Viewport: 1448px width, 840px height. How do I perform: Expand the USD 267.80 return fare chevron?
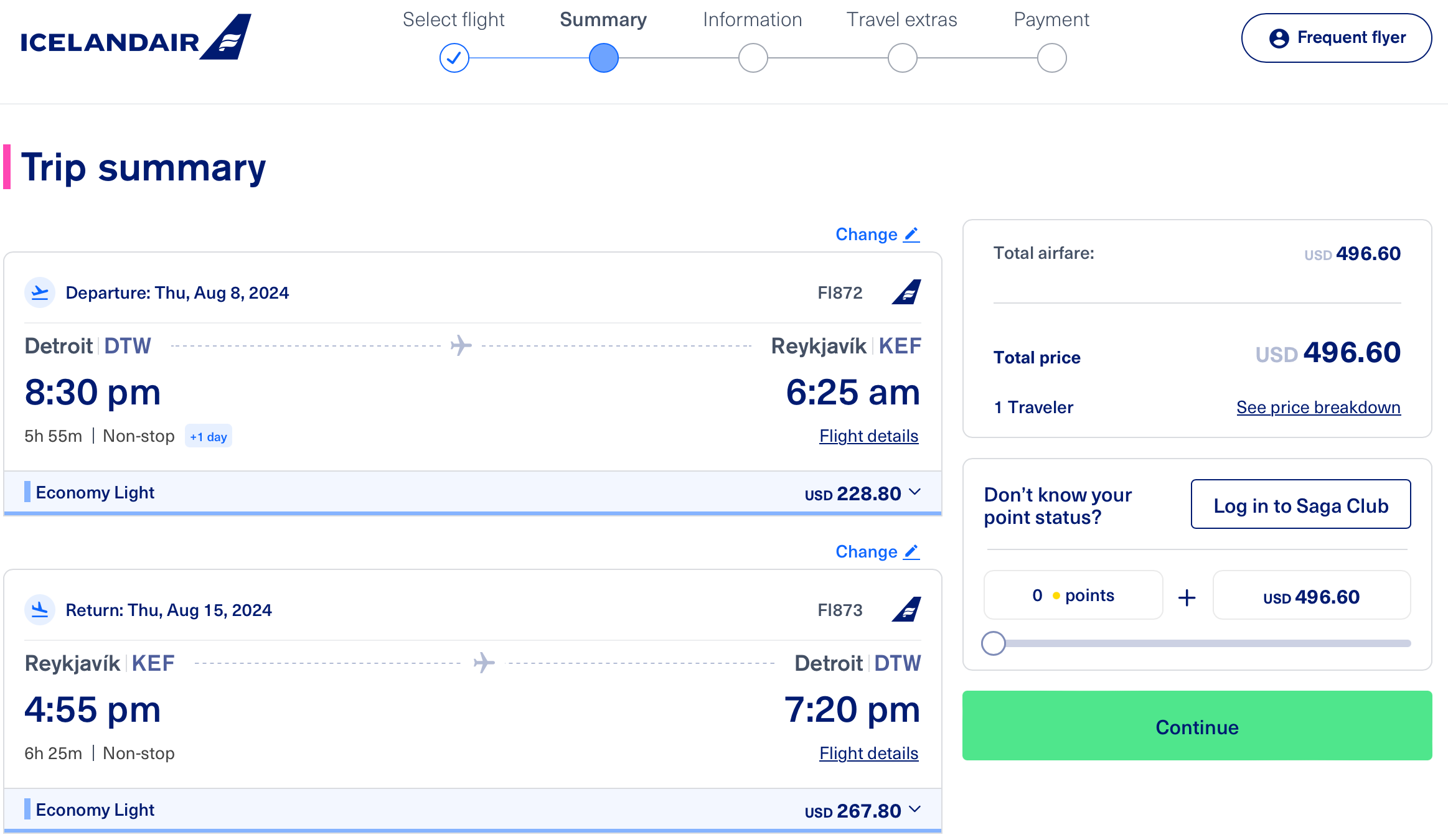914,810
